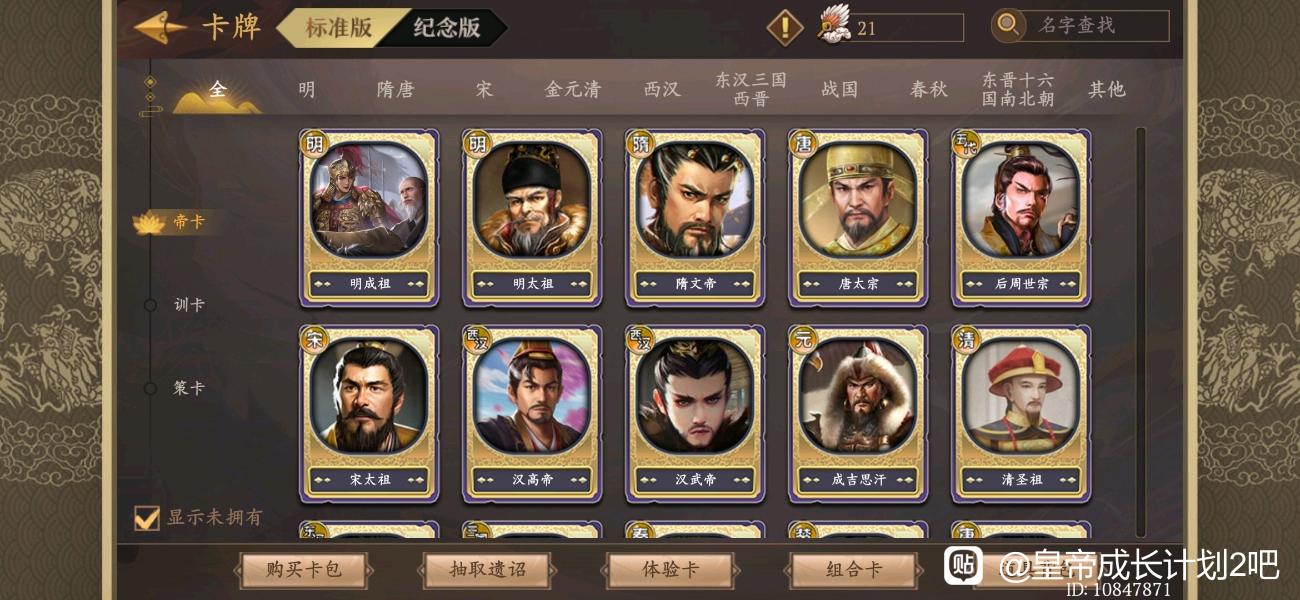Click the golden back arrow icon
This screenshot has width=1300, height=600.
point(160,28)
